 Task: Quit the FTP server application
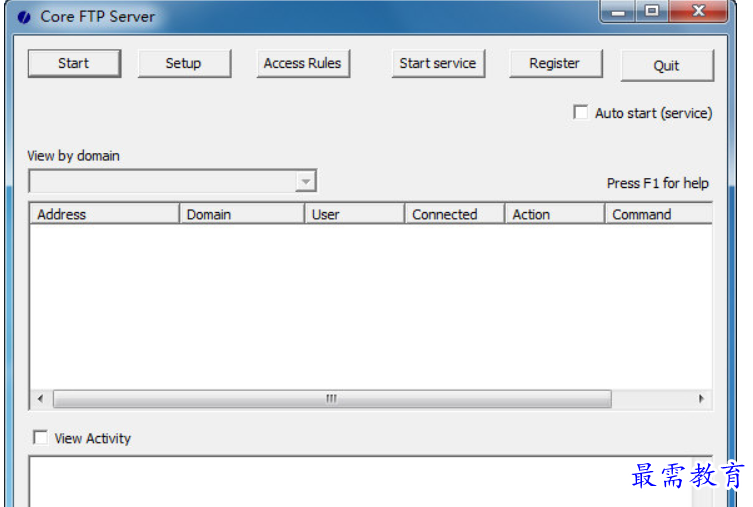pos(667,66)
